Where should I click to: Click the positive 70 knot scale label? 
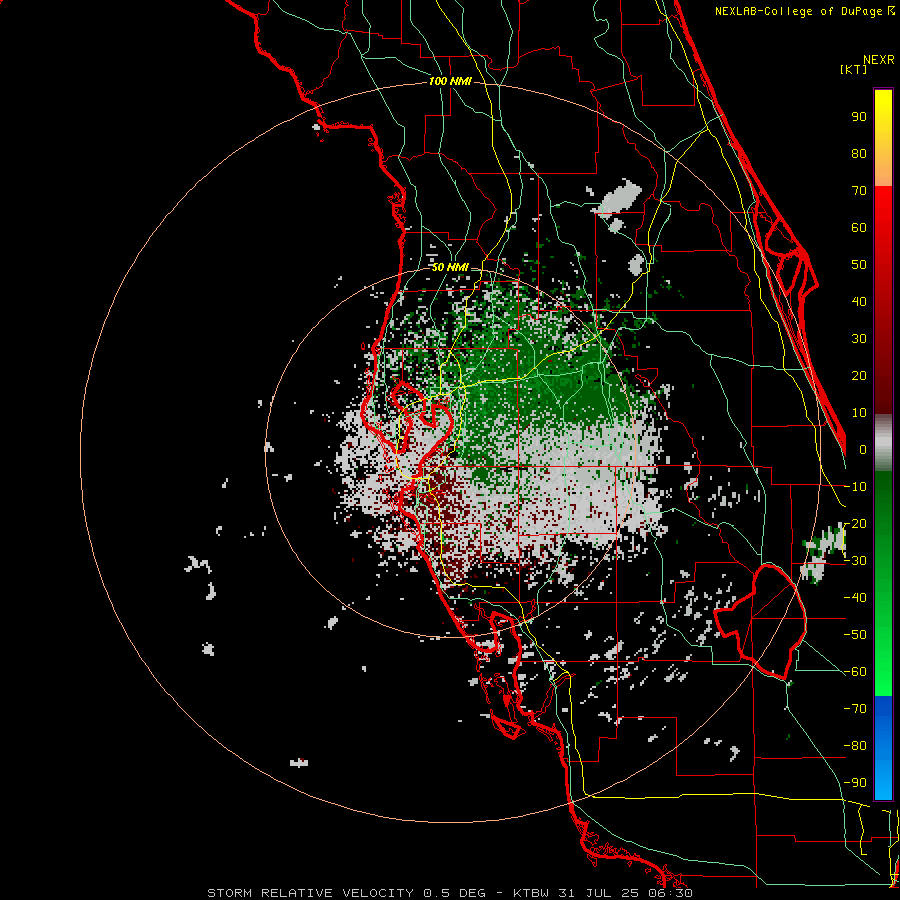tap(859, 191)
